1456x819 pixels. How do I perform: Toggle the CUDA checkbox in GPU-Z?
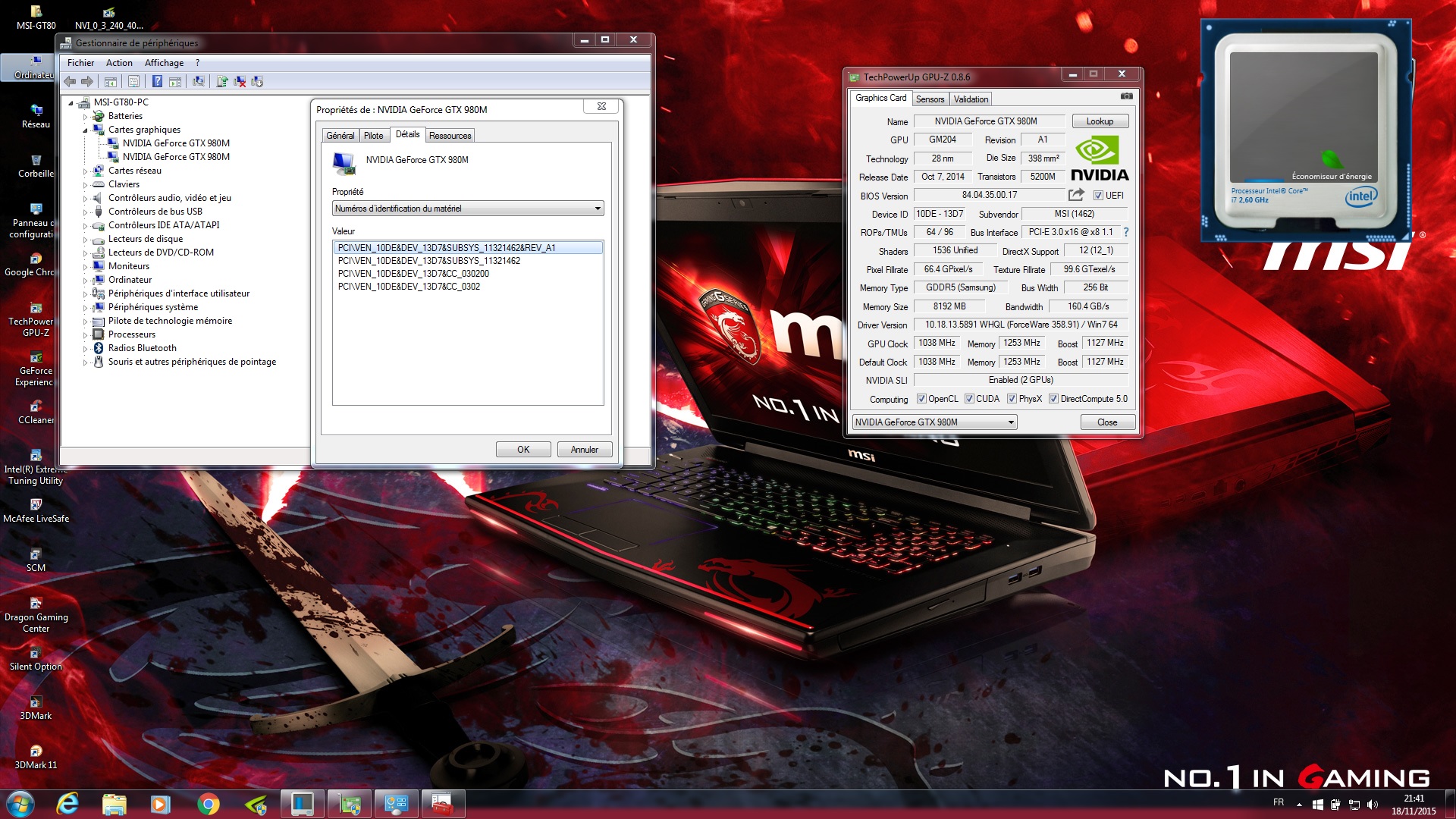pyautogui.click(x=969, y=399)
